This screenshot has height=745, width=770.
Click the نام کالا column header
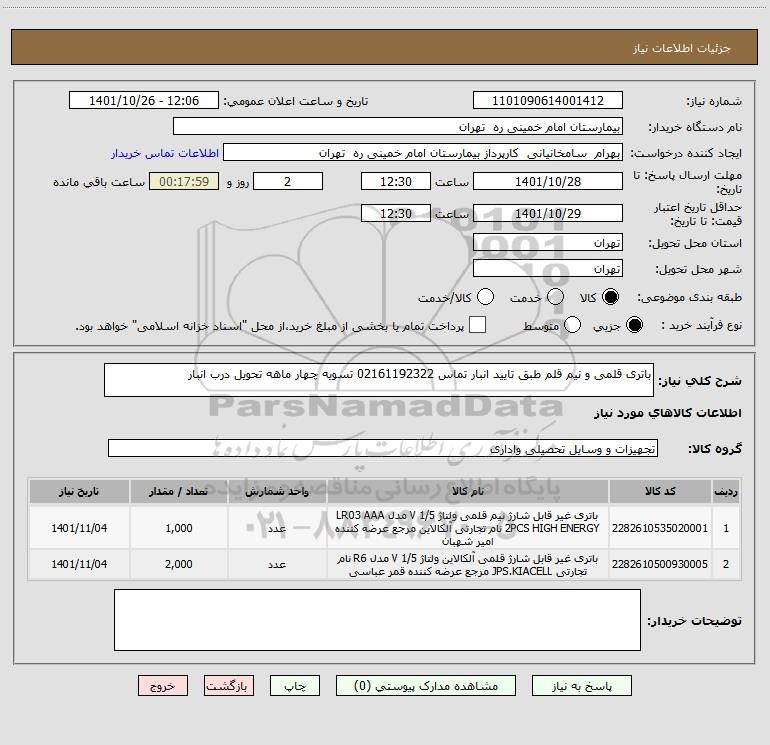pos(468,491)
